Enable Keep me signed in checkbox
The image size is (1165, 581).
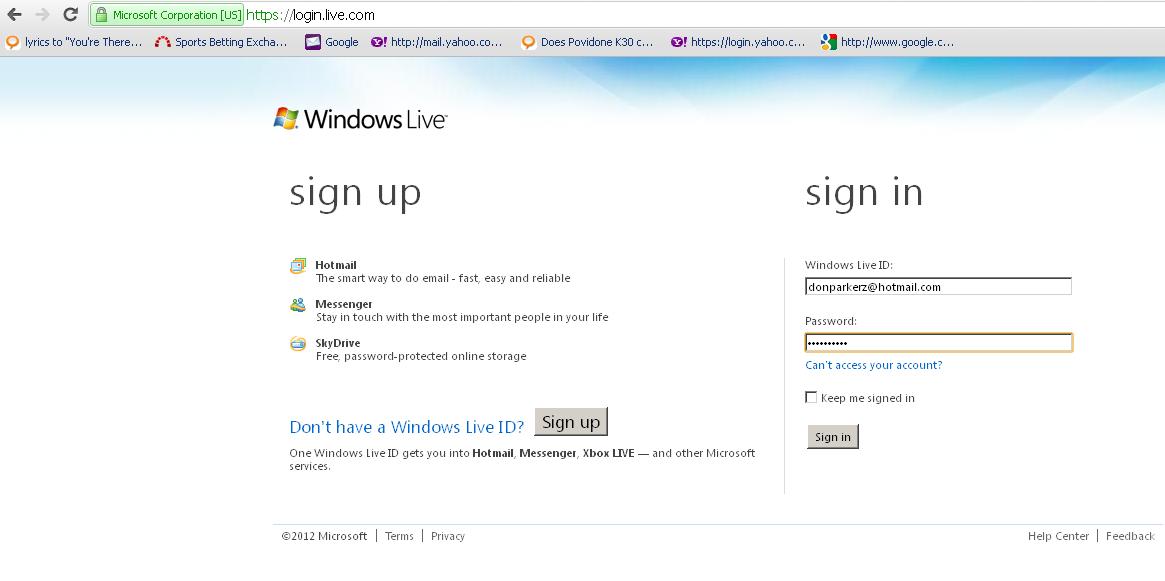click(x=811, y=398)
